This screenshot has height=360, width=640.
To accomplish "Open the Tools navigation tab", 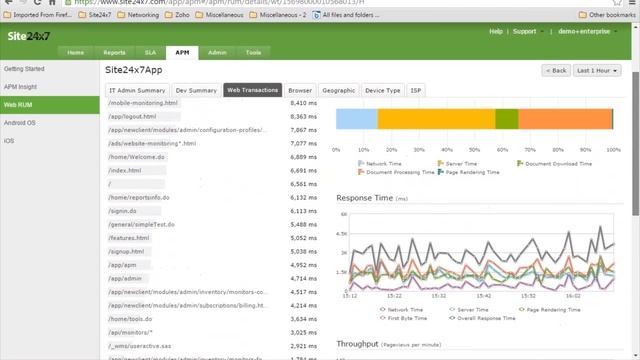I will point(253,53).
